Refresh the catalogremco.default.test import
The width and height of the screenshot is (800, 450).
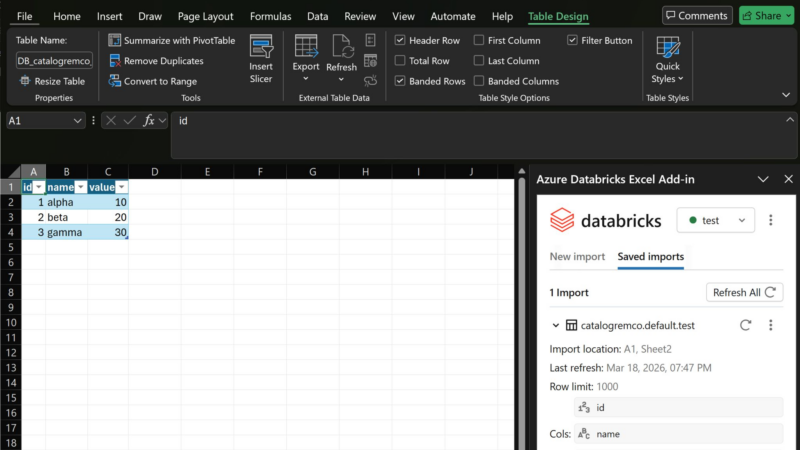point(745,325)
